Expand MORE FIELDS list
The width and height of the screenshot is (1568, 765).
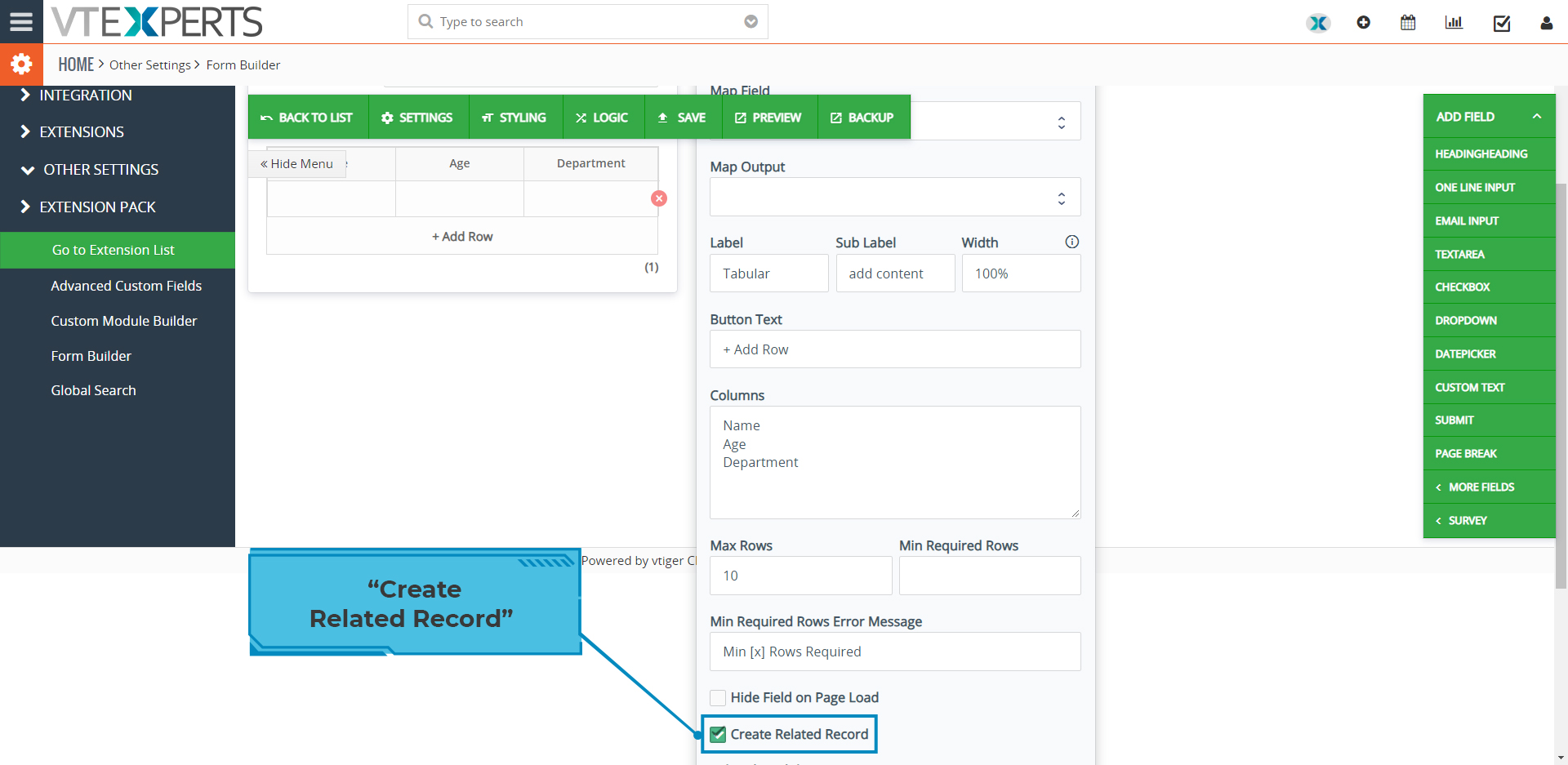pos(1490,487)
